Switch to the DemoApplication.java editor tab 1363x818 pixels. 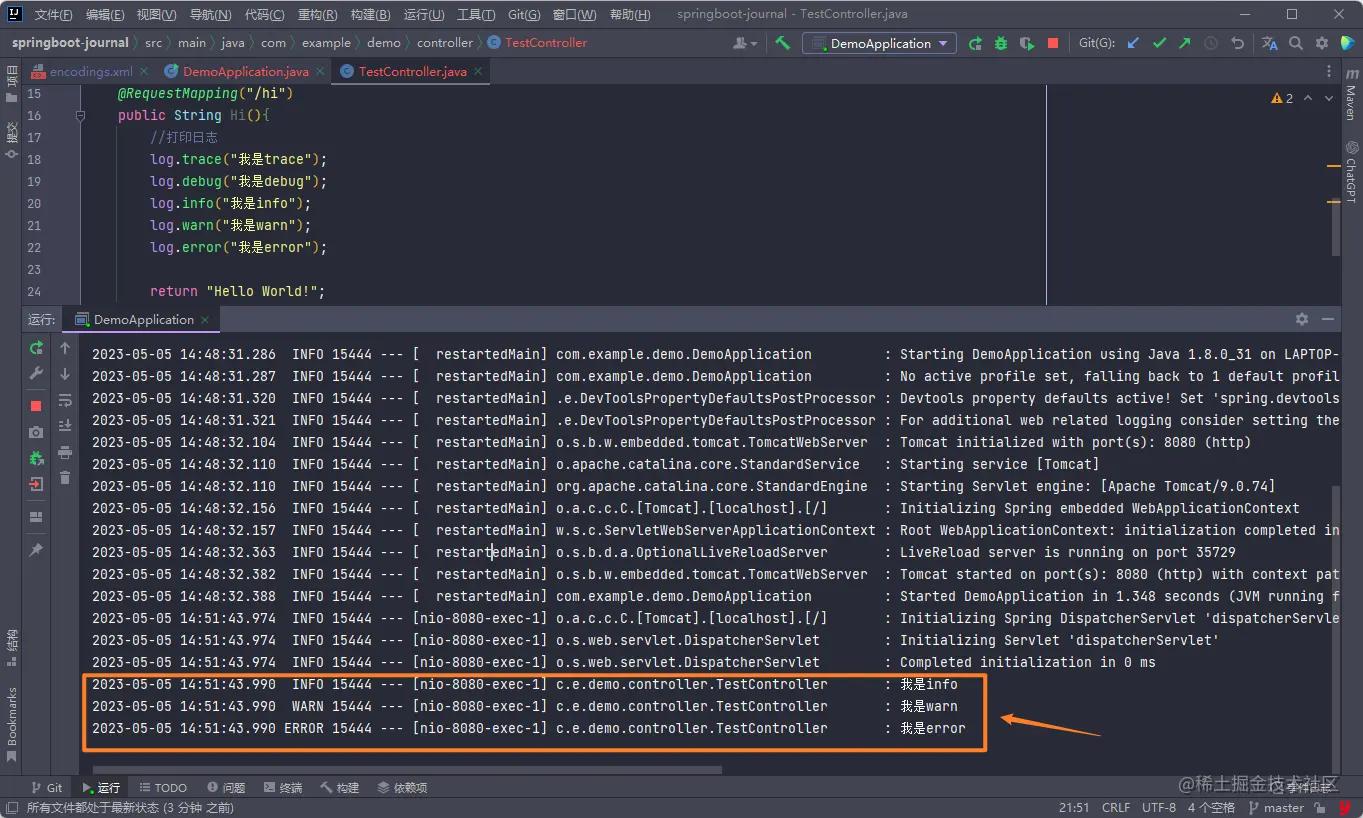245,72
